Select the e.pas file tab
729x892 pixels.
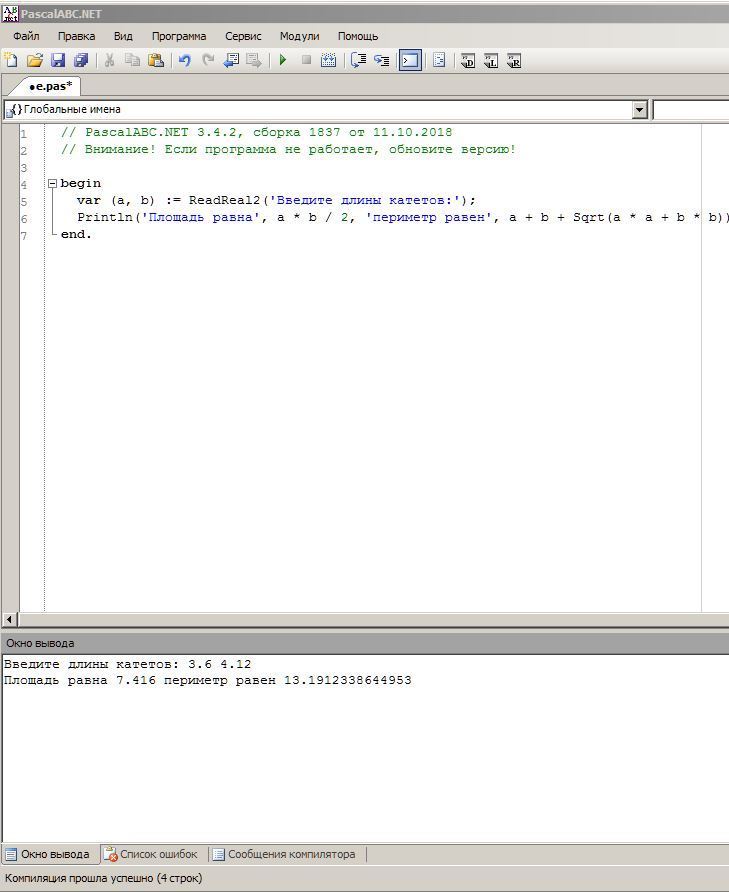(x=50, y=86)
